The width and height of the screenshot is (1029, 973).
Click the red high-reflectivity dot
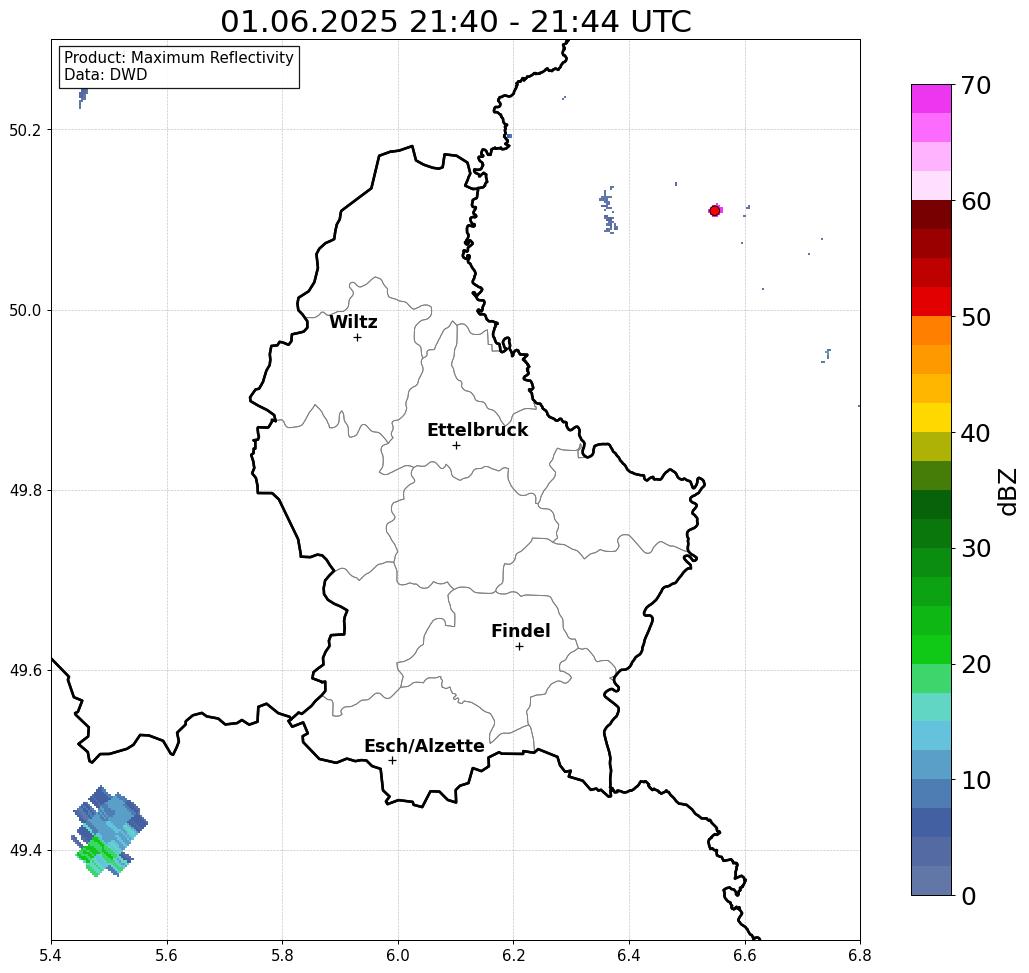(x=715, y=211)
